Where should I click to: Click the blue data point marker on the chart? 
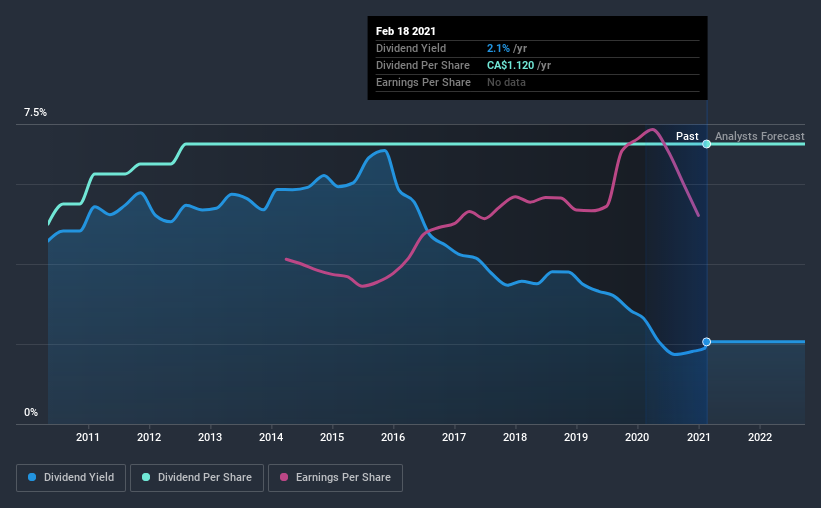coord(707,342)
